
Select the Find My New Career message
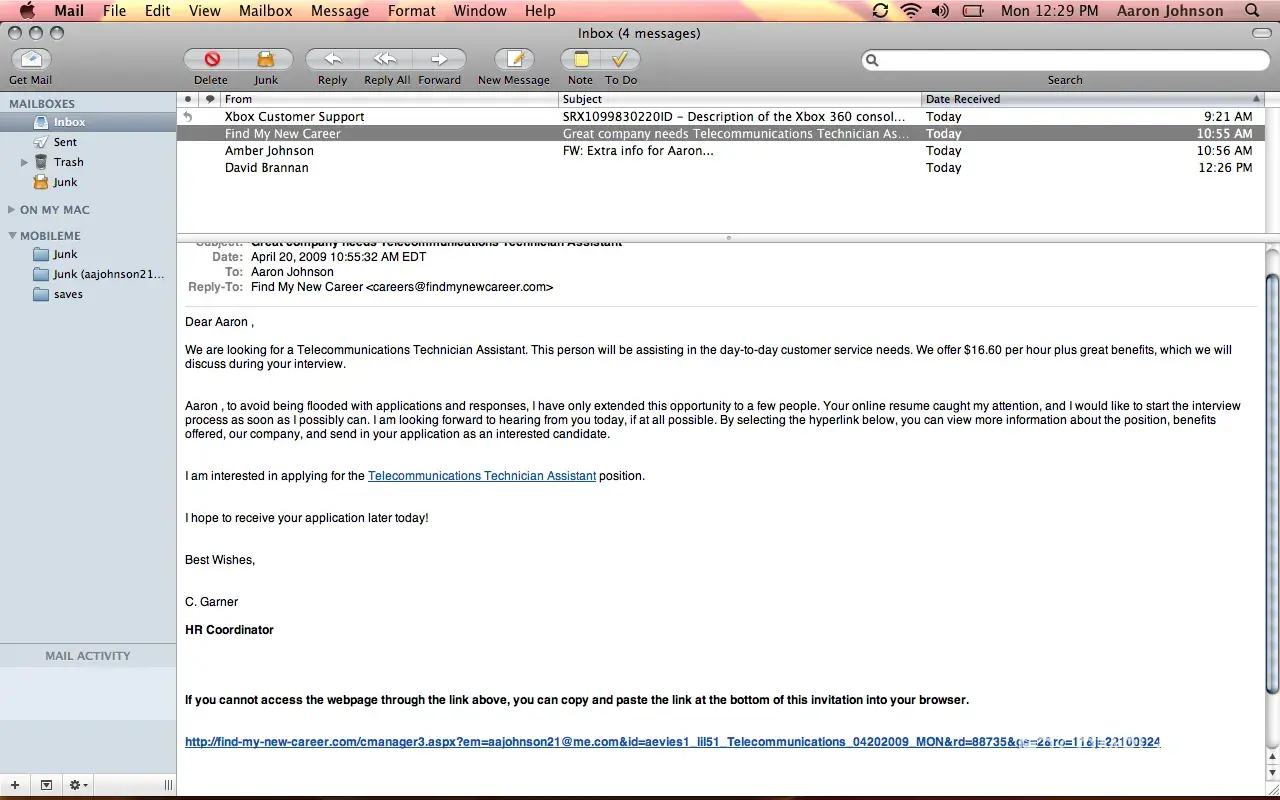(721, 134)
